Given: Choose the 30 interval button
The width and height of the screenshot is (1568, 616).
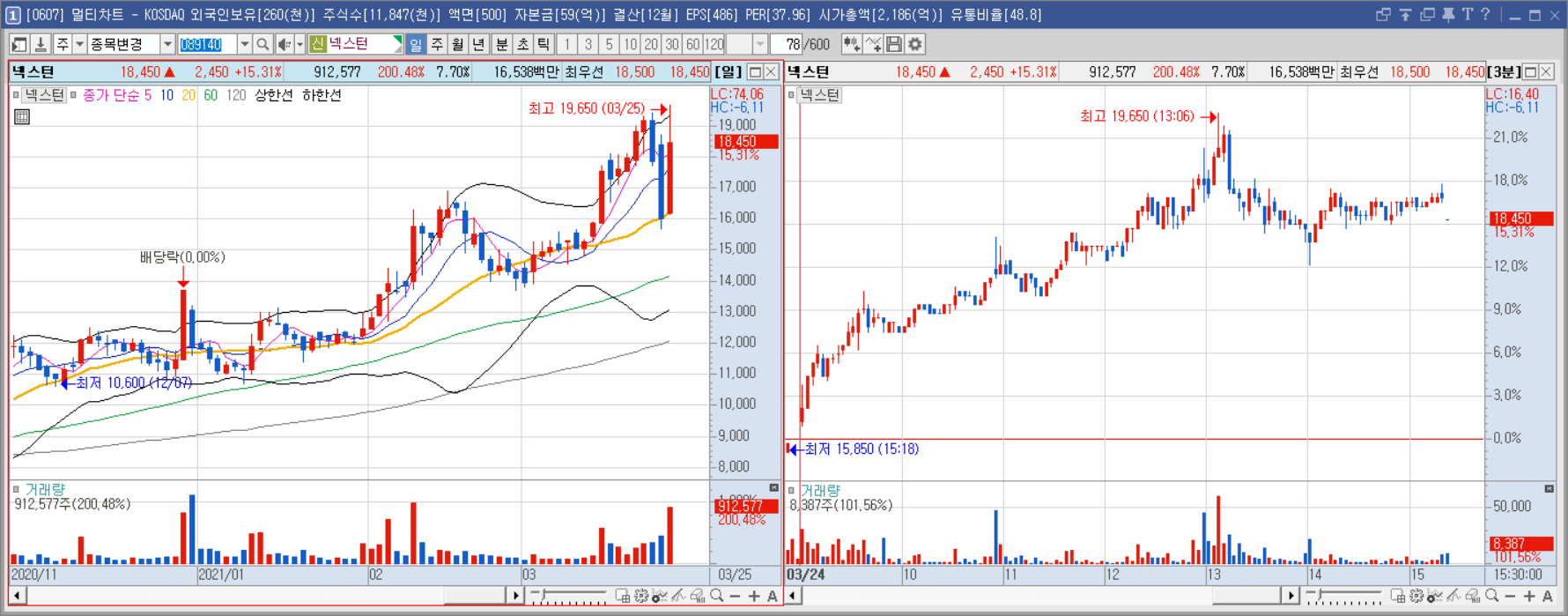Looking at the screenshot, I should point(672,44).
